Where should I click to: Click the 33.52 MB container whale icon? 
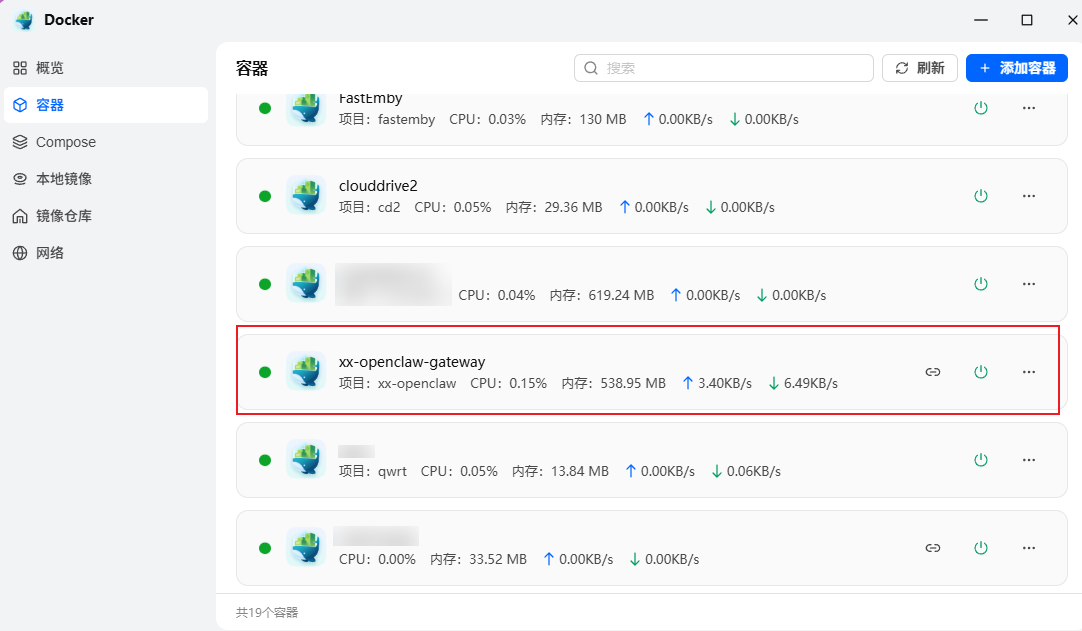click(x=306, y=547)
